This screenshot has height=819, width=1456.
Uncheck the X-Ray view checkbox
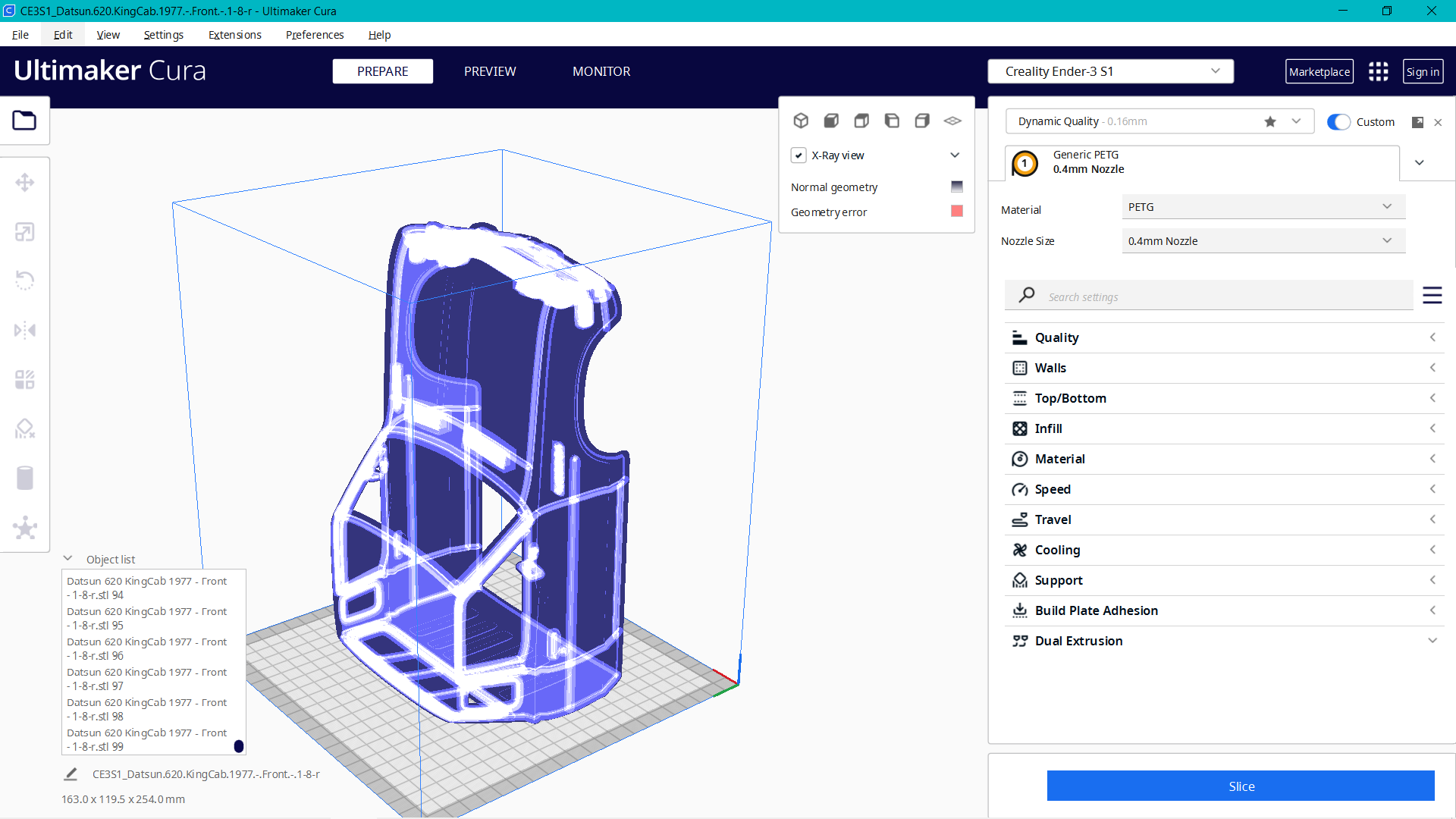(x=799, y=155)
